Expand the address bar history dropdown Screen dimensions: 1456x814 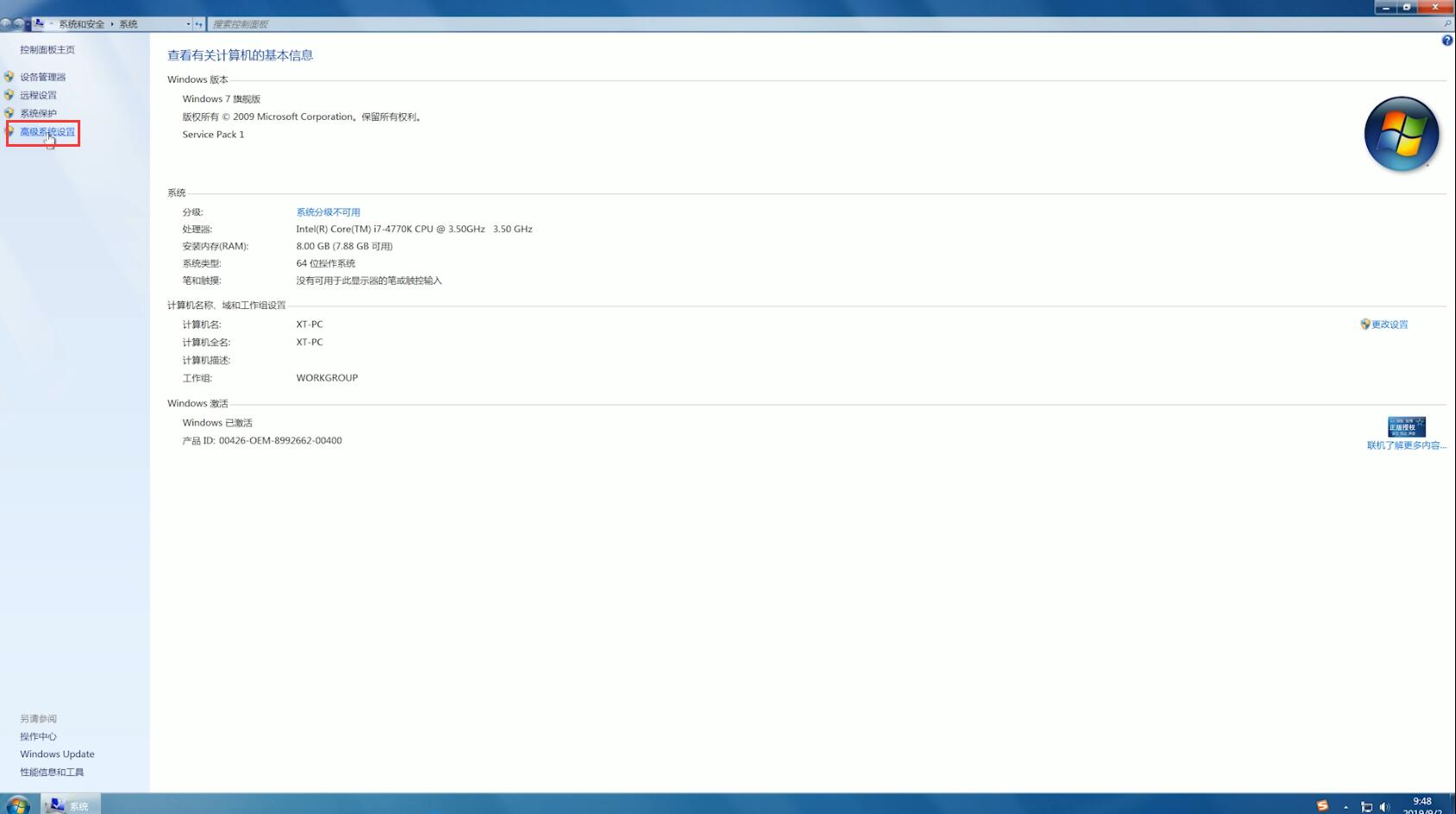(188, 24)
